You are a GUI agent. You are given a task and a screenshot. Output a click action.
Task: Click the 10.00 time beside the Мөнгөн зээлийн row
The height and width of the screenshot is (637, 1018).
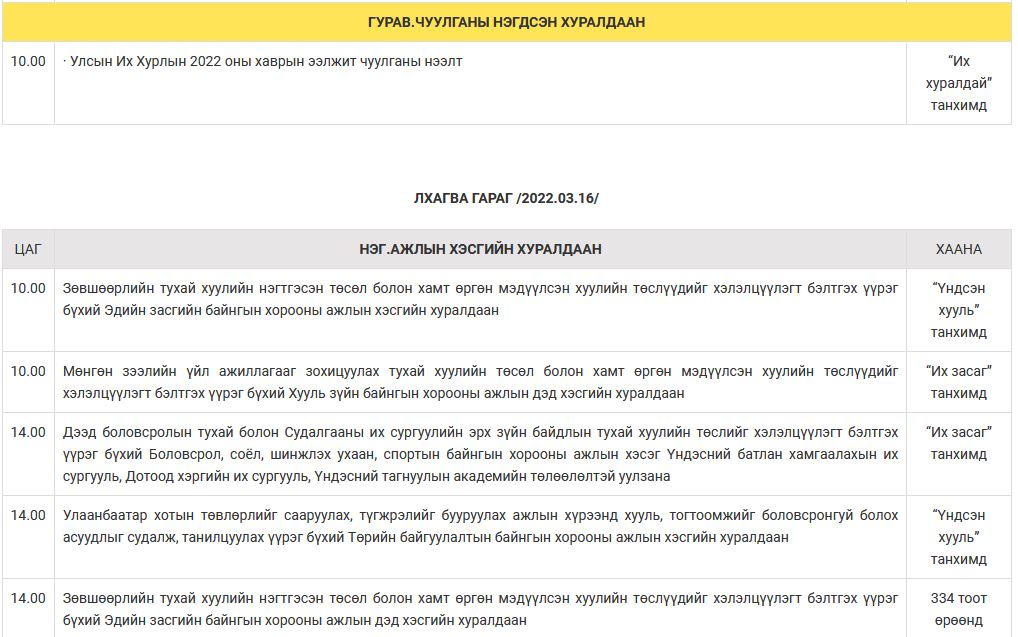pos(28,372)
